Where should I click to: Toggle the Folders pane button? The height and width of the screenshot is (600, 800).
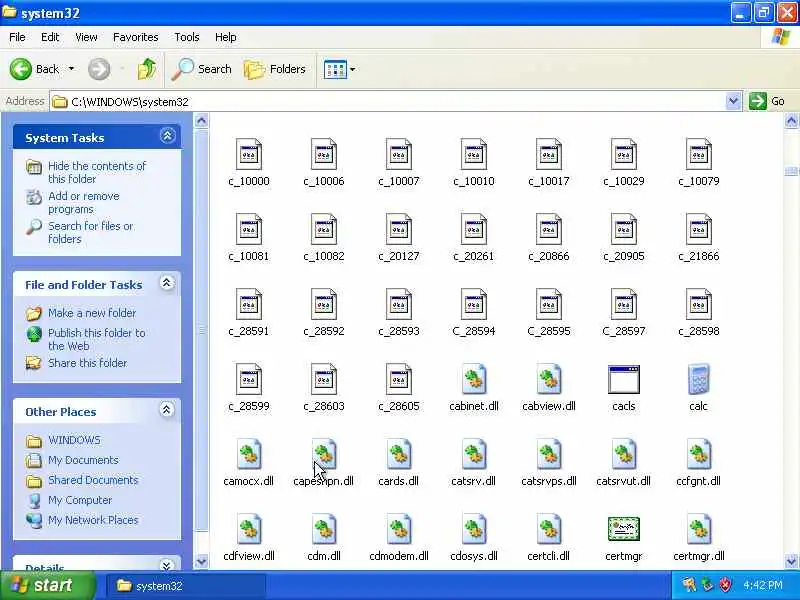[x=274, y=69]
